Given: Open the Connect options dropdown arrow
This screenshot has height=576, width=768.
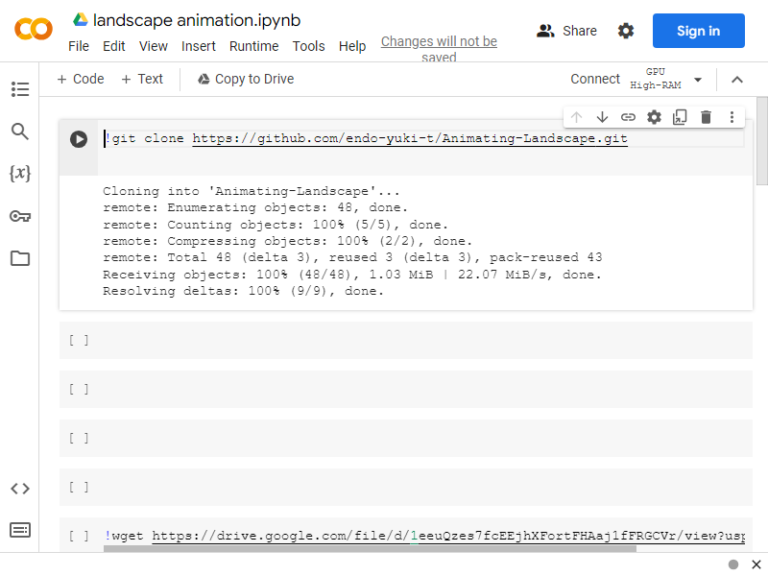Looking at the screenshot, I should 698,79.
